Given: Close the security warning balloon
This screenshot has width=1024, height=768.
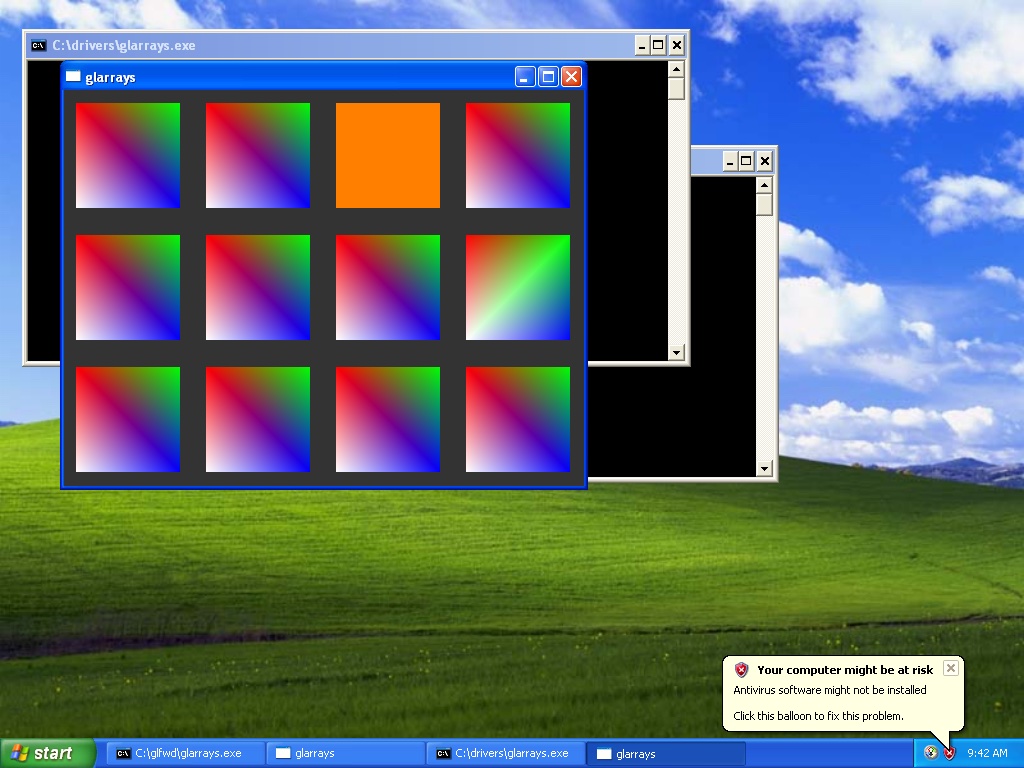Looking at the screenshot, I should 951,668.
